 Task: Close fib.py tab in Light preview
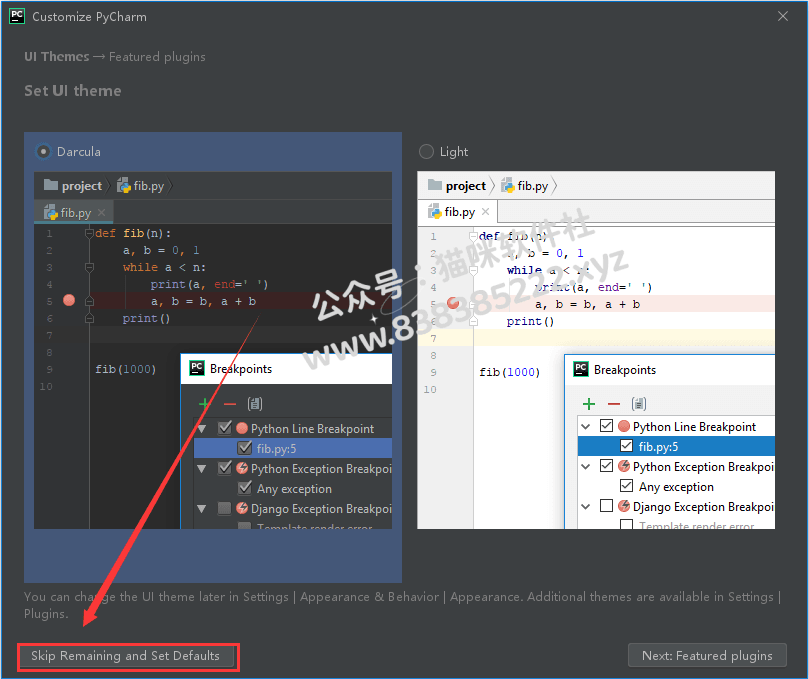[x=486, y=212]
